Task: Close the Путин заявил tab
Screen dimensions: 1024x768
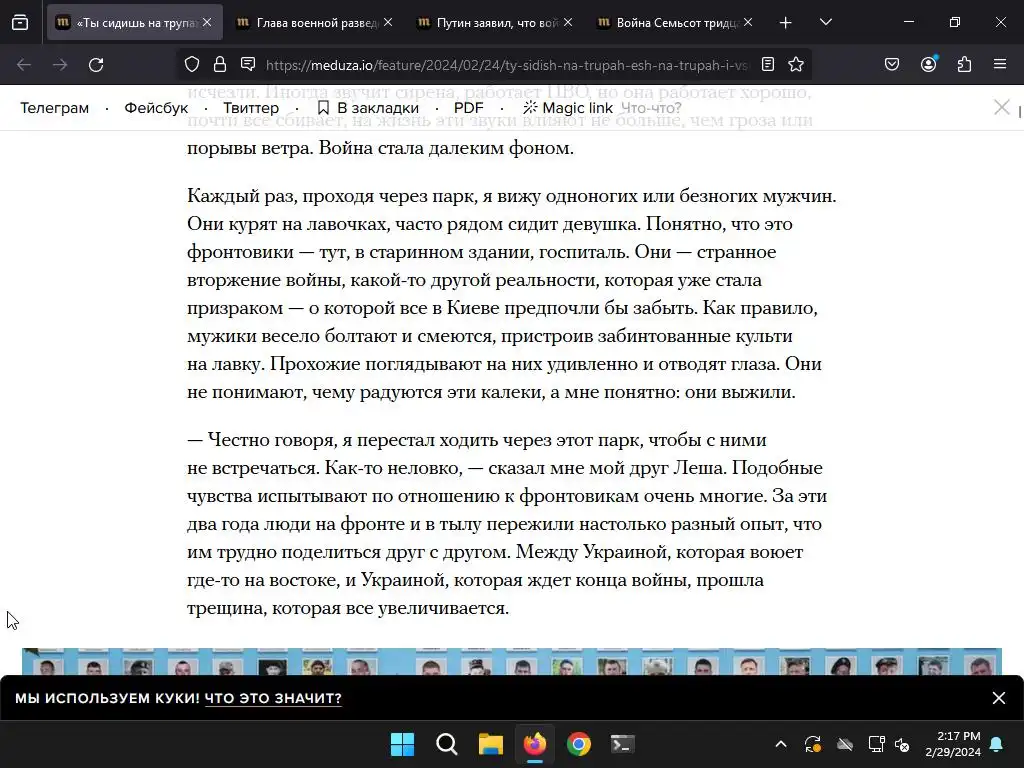Action: point(568,22)
